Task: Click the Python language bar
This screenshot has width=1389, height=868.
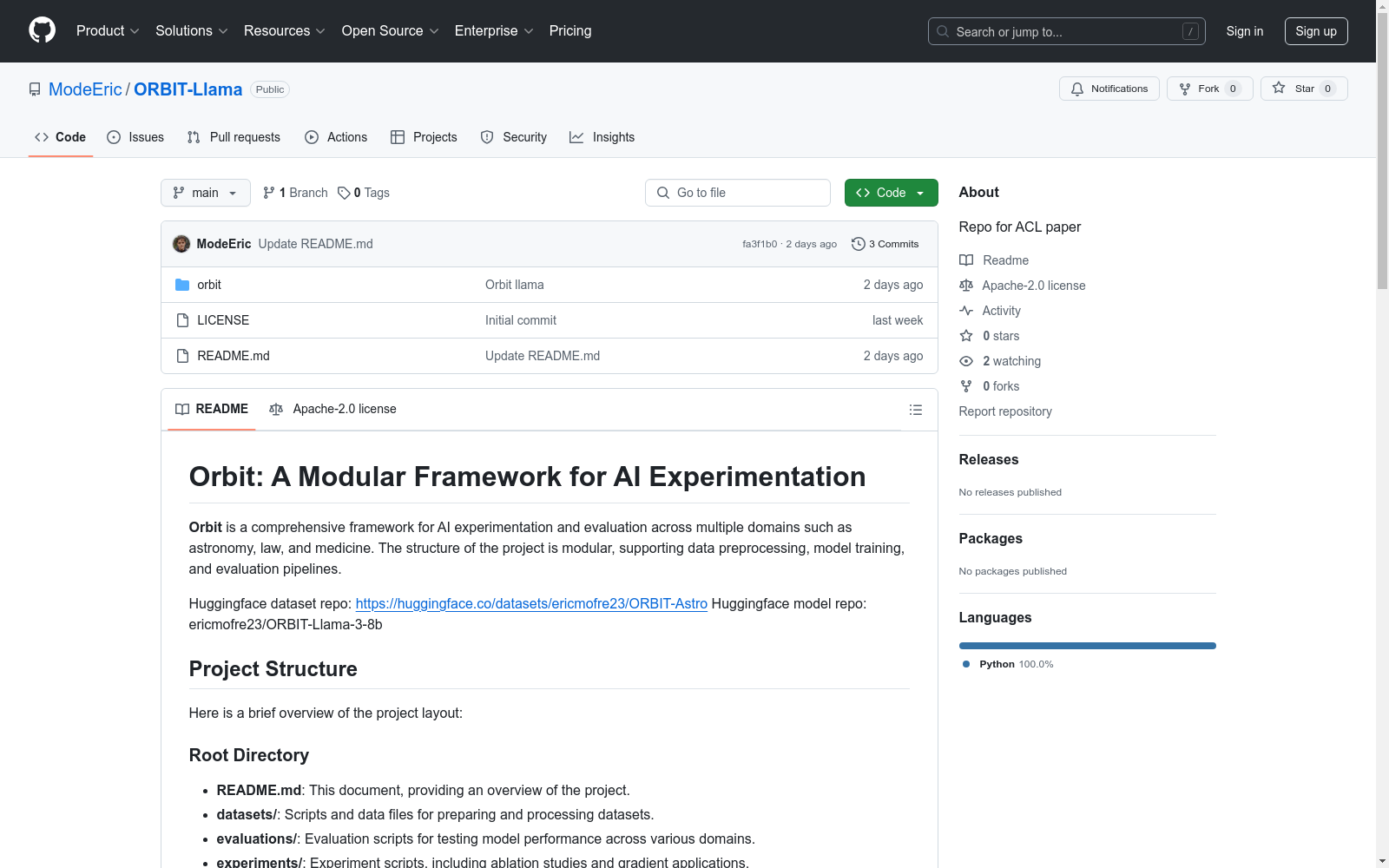Action: 1088,646
